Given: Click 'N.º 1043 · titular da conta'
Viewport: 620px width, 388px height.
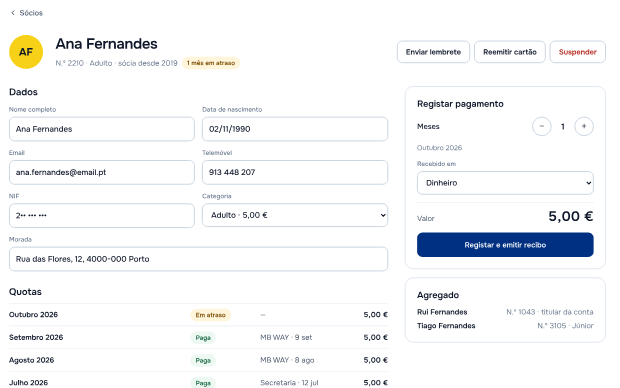Looking at the screenshot, I should pyautogui.click(x=550, y=312).
